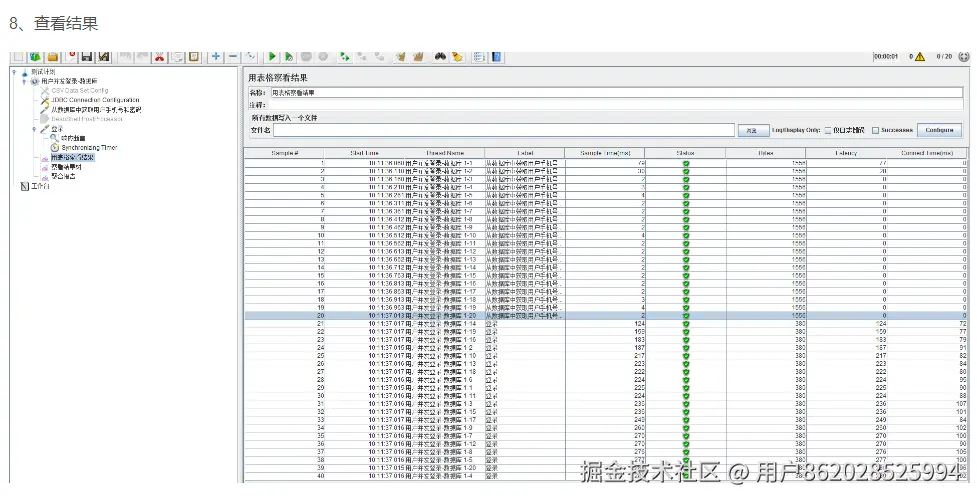Select JDBC Connection Configuration in tree
The image size is (977, 501).
click(95, 100)
